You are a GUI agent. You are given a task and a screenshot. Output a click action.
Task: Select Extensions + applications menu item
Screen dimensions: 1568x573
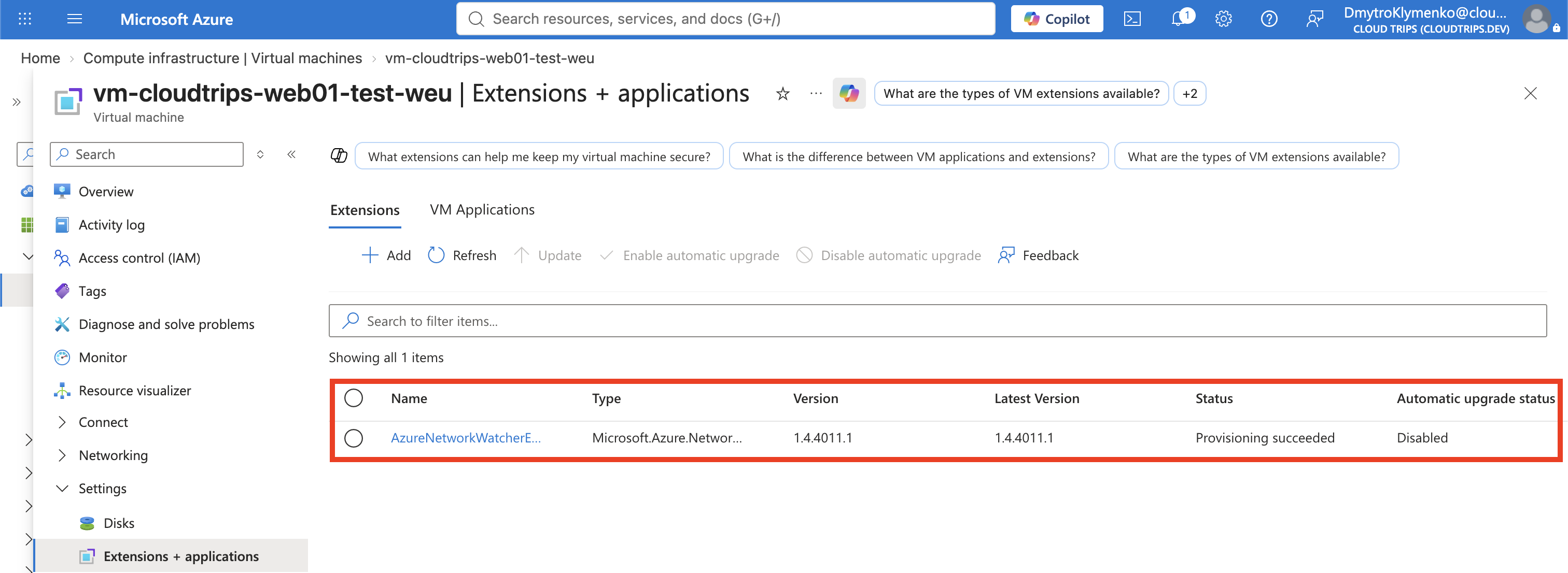[x=171, y=556]
